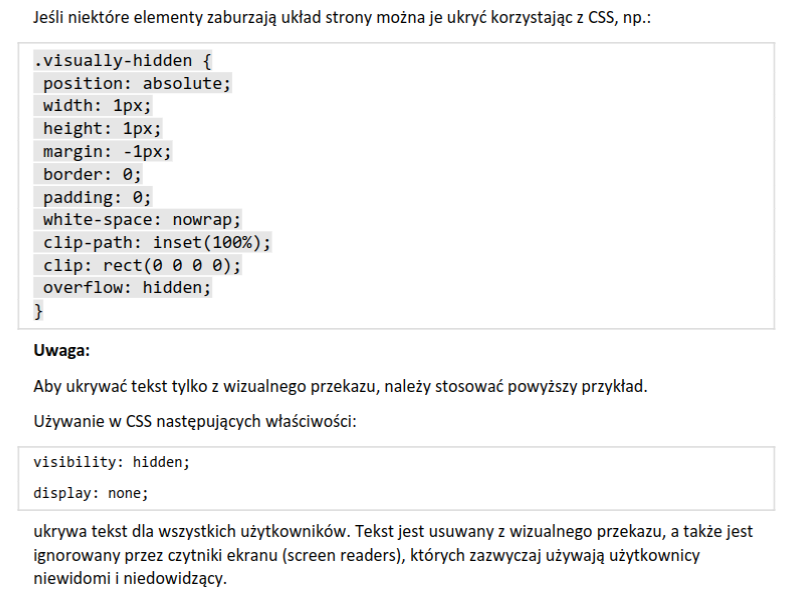The width and height of the screenshot is (804, 595).
Task: Click the bold "Uwaga:" heading
Action: (x=61, y=350)
